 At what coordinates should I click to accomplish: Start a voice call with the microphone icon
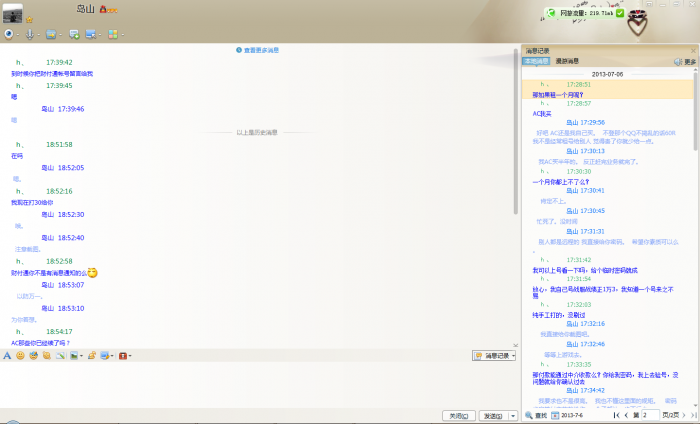tap(29, 34)
